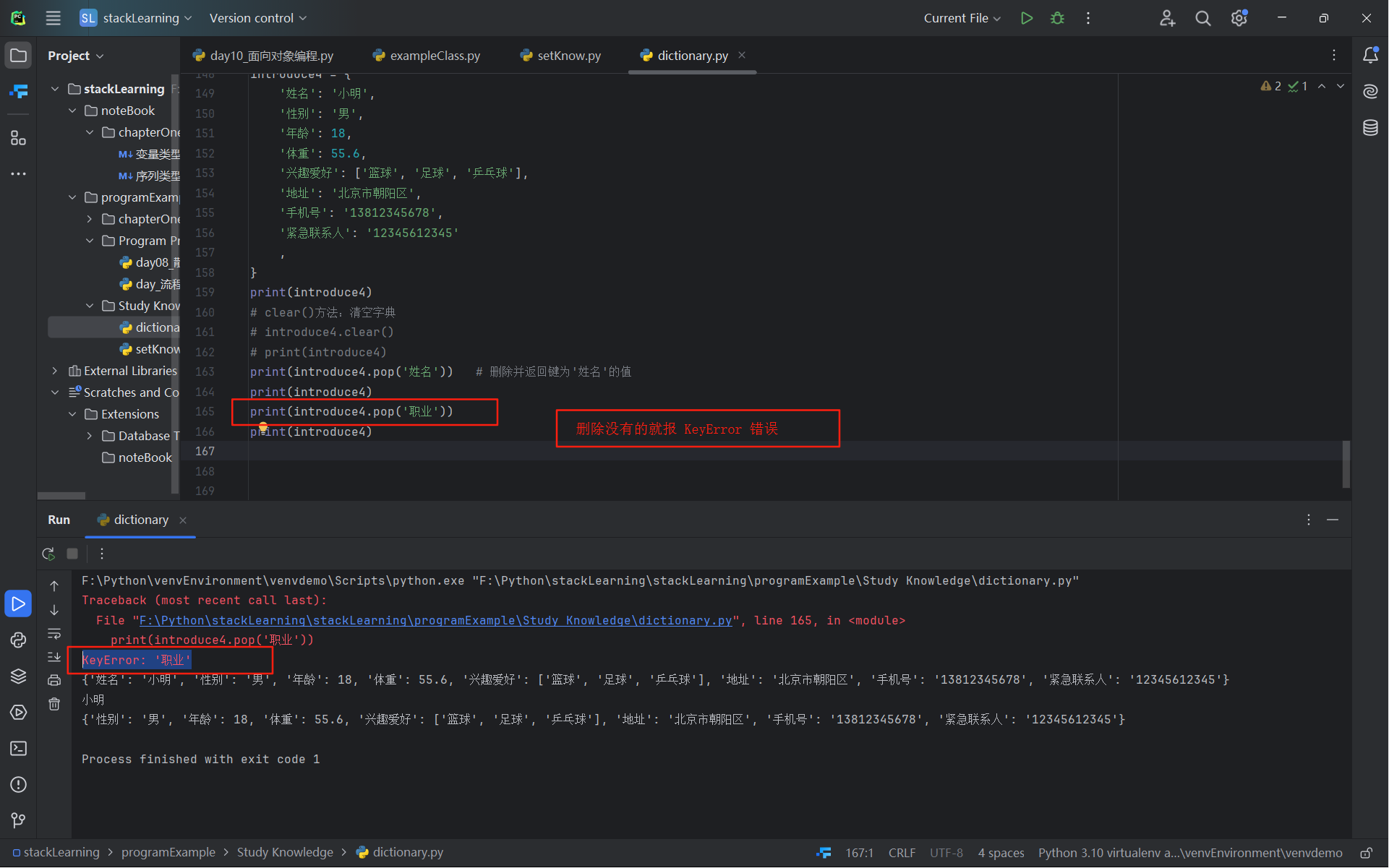The image size is (1389, 868).
Task: Click the CRLF line separator button
Action: coord(902,853)
